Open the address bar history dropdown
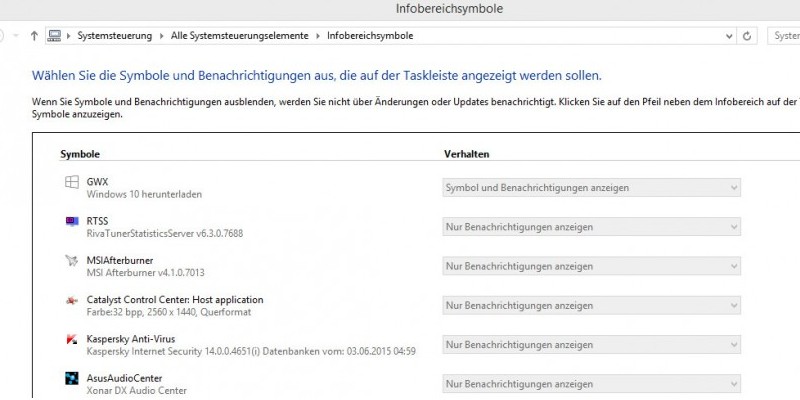The width and height of the screenshot is (800, 400). tap(729, 36)
